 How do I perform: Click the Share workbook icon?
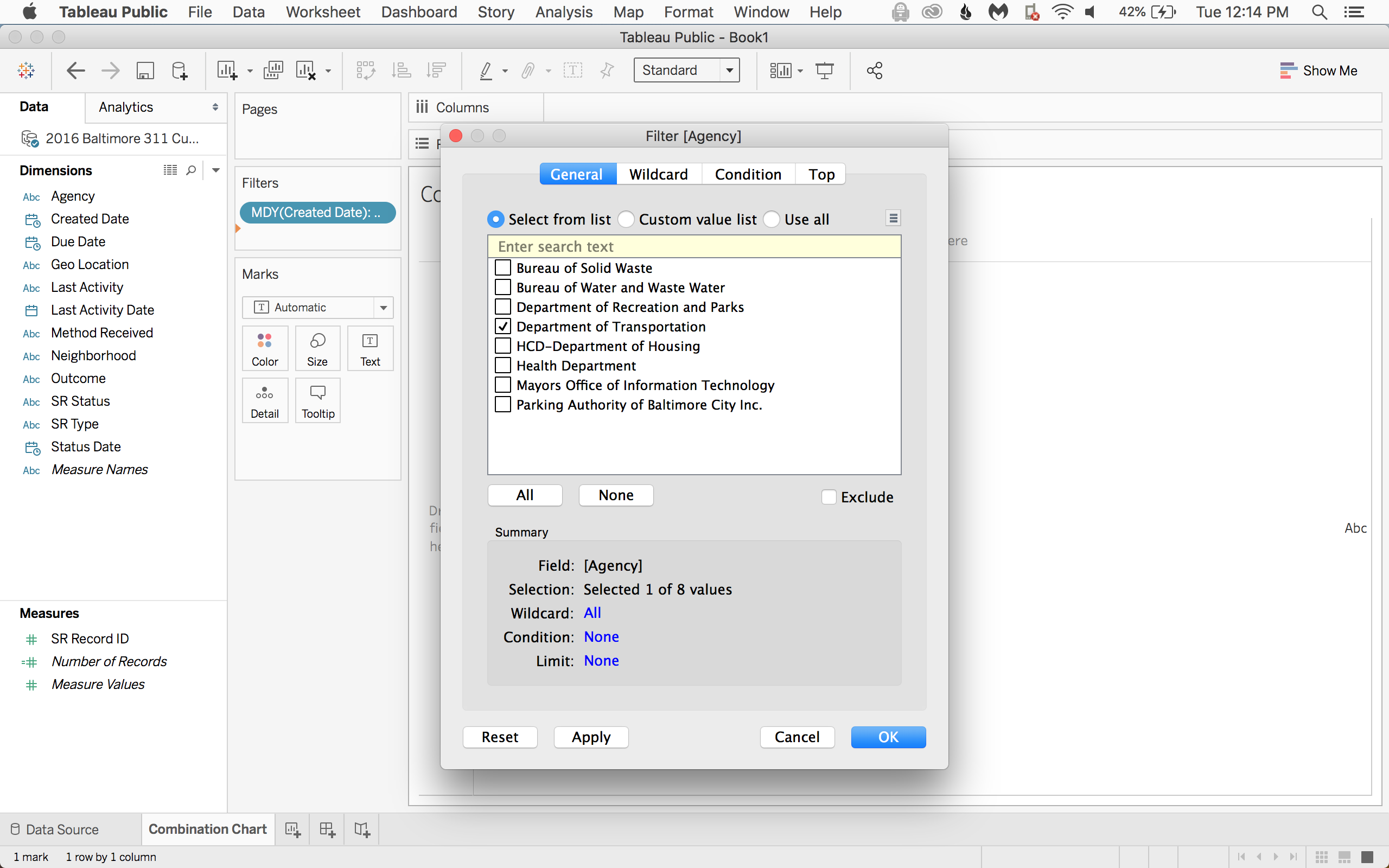point(874,71)
